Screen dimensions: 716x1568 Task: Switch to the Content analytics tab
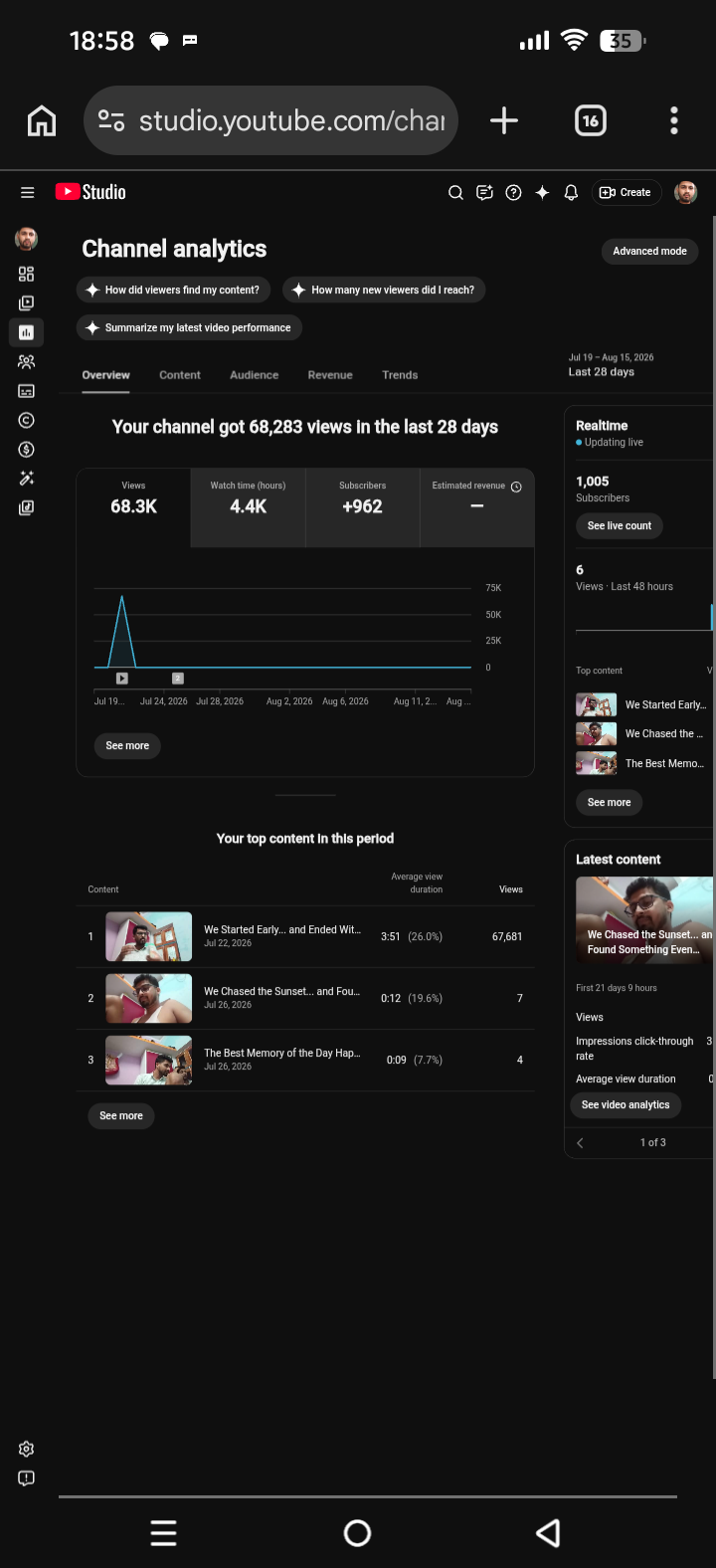click(x=180, y=375)
